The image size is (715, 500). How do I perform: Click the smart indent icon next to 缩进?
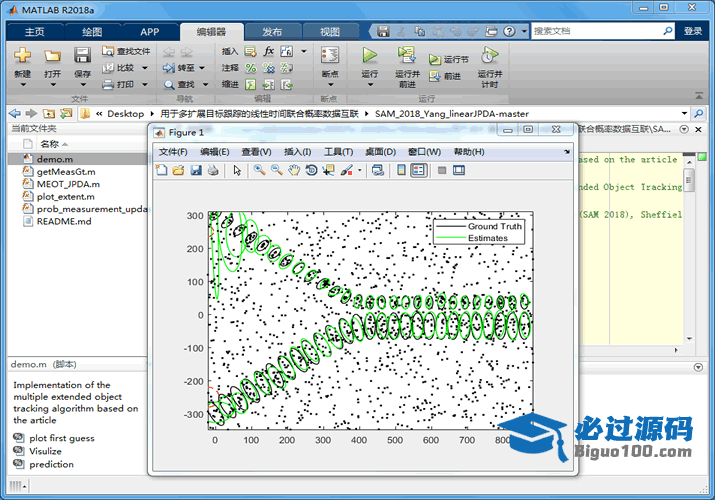pyautogui.click(x=251, y=84)
